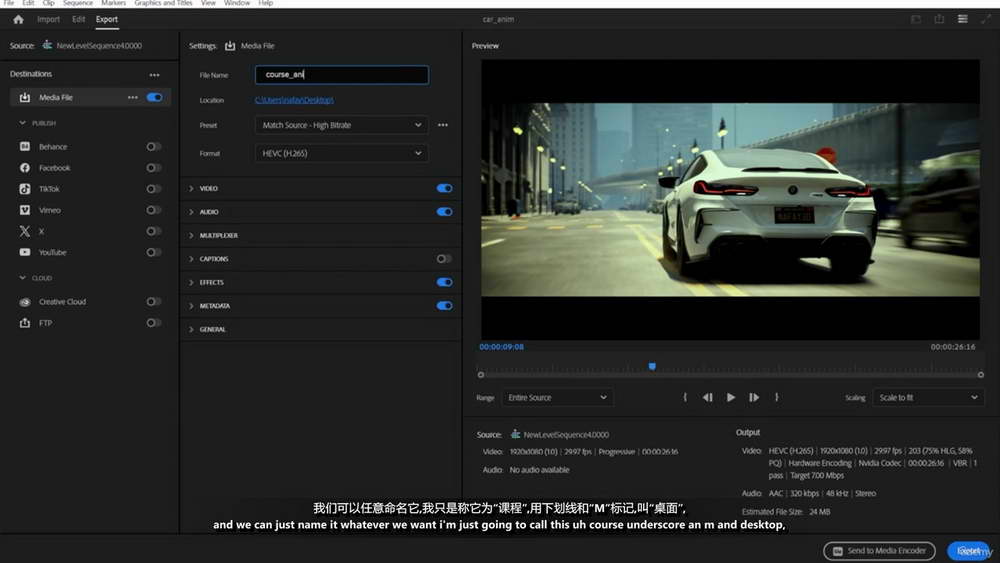Click the preview video frame

730,200
